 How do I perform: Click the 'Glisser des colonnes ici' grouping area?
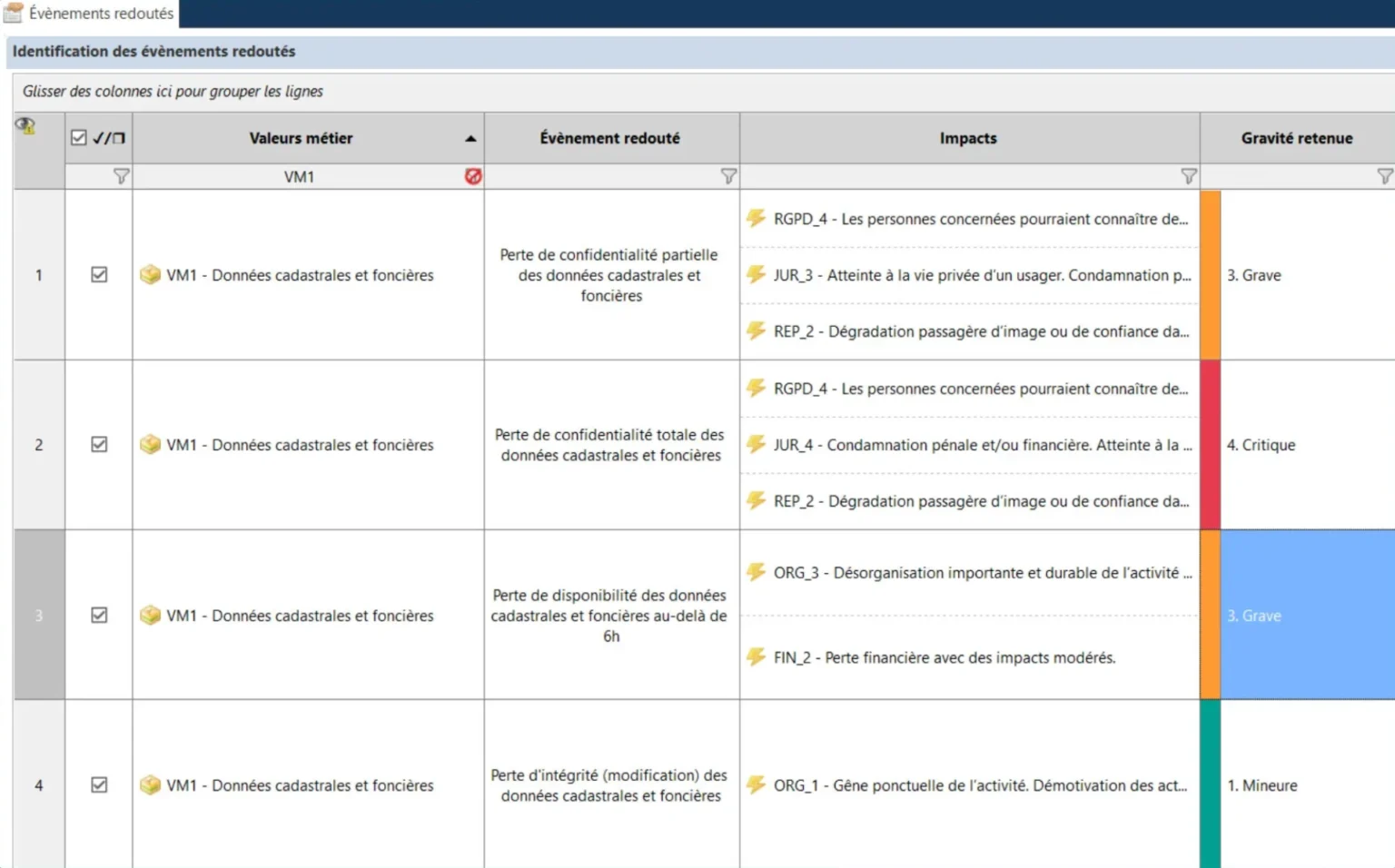coord(704,91)
